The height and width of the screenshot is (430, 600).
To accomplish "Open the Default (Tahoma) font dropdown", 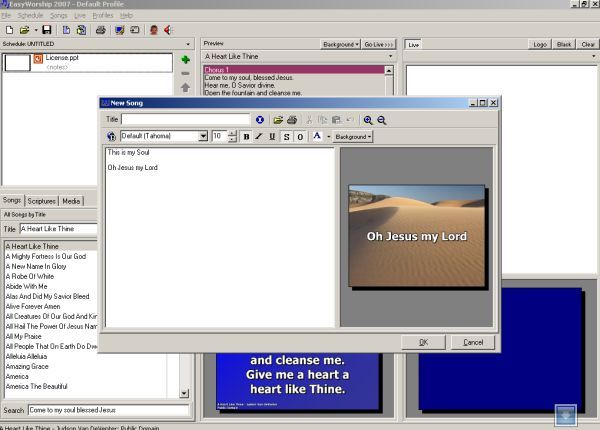I will click(203, 136).
